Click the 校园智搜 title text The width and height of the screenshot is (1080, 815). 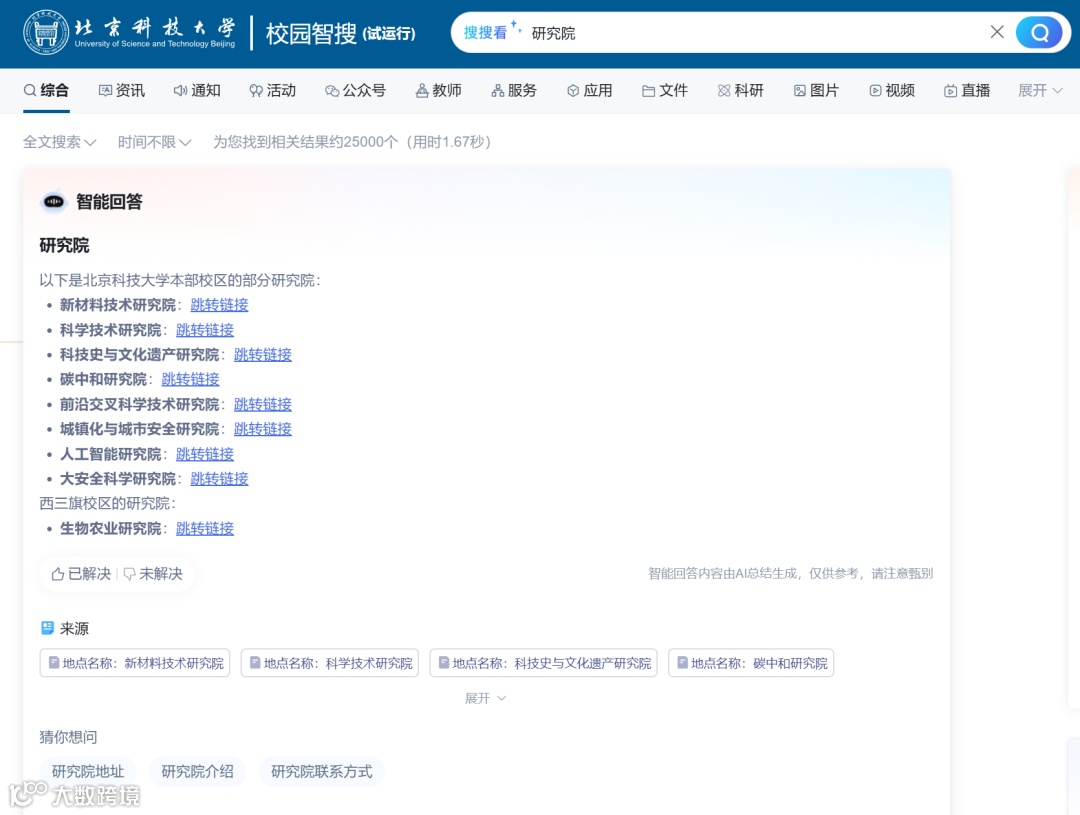point(311,33)
